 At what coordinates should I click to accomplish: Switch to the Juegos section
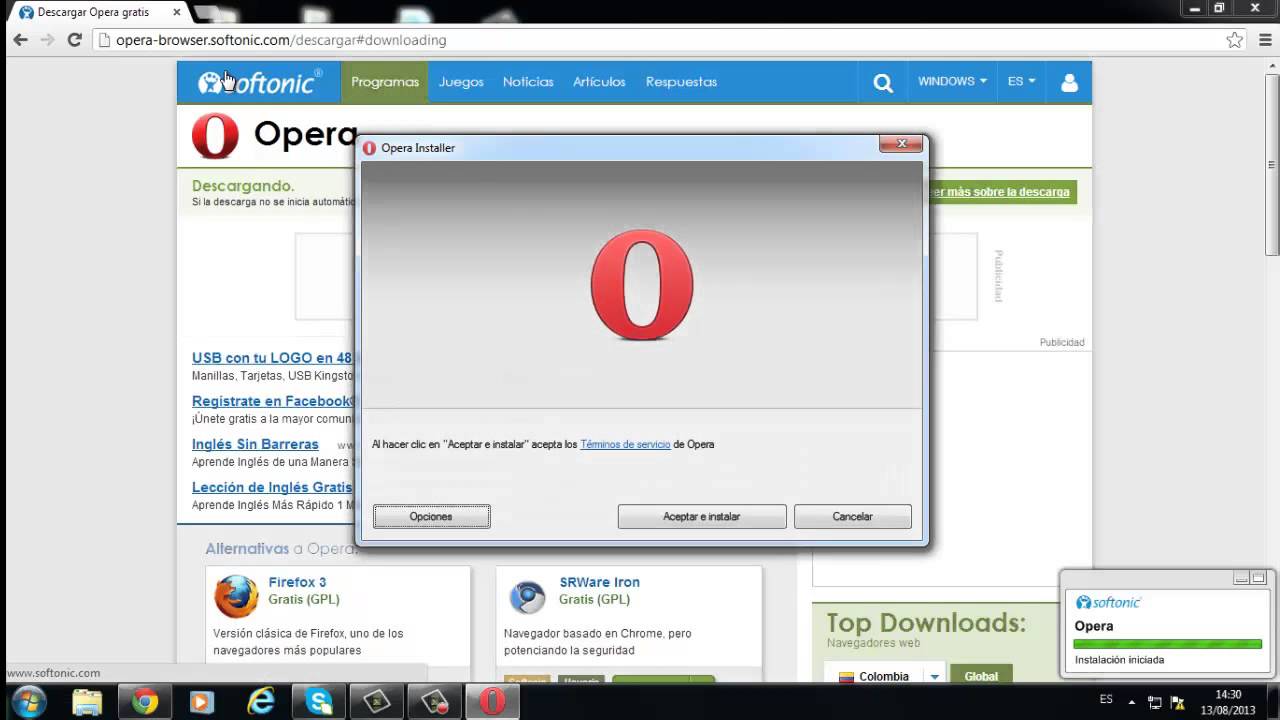coord(461,82)
